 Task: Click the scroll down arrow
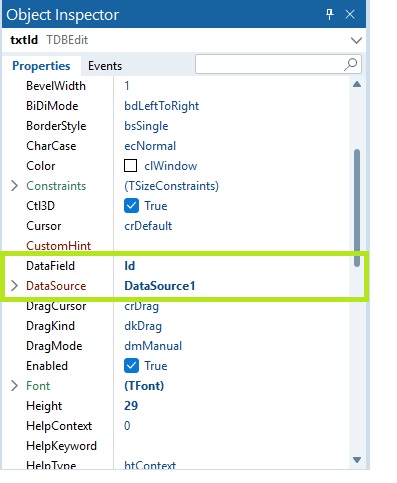click(x=357, y=460)
